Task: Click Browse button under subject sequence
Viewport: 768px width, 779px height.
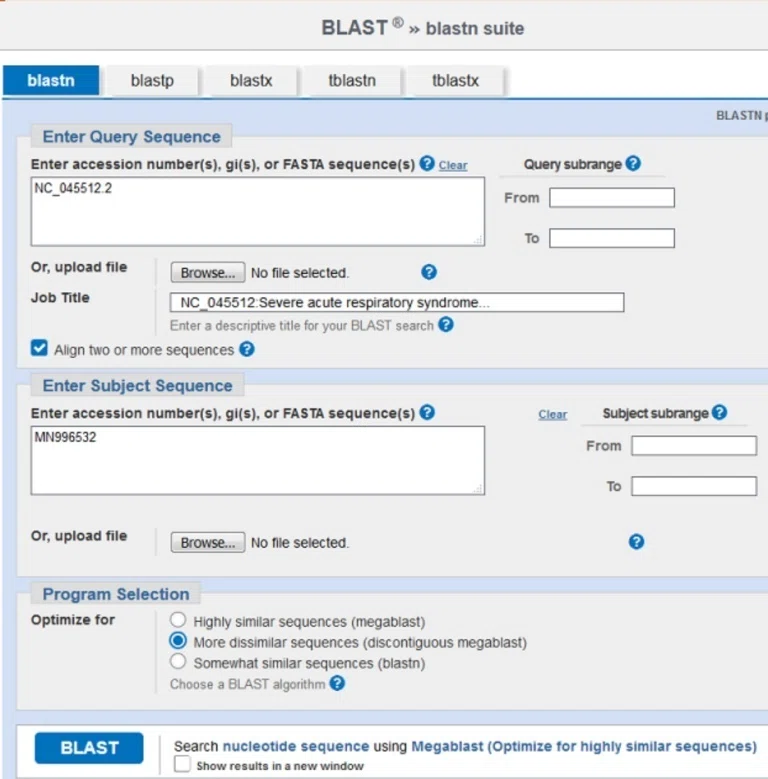Action: (208, 543)
